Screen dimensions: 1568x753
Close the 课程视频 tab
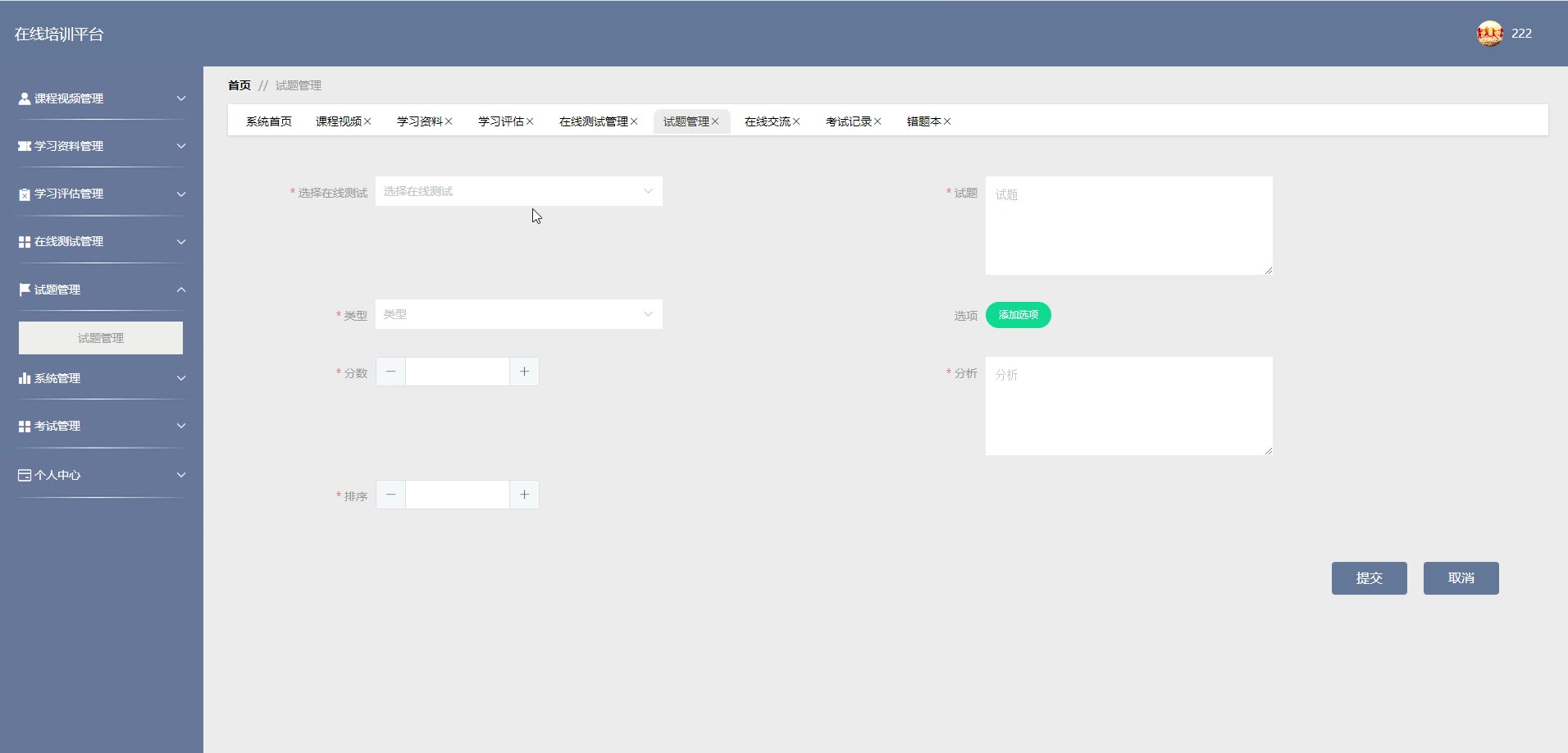pyautogui.click(x=367, y=121)
